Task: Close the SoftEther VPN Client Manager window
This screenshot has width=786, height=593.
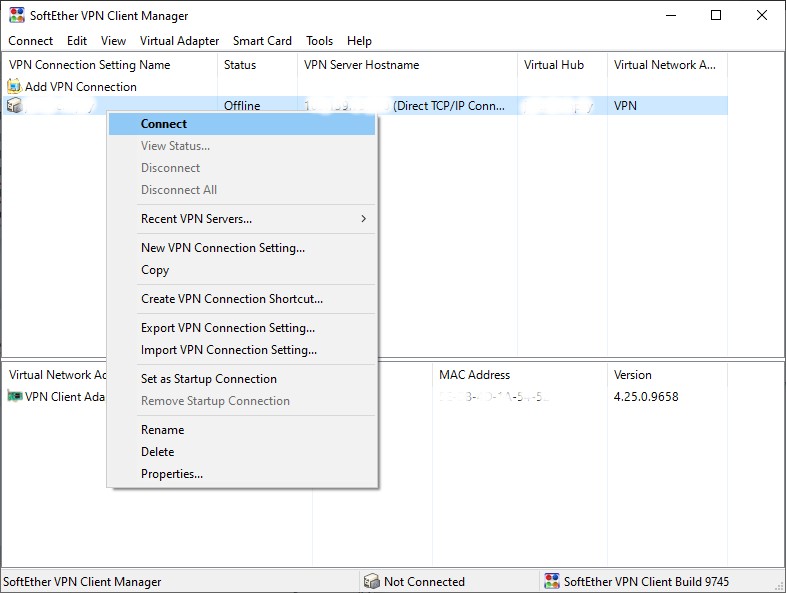Action: pos(761,15)
